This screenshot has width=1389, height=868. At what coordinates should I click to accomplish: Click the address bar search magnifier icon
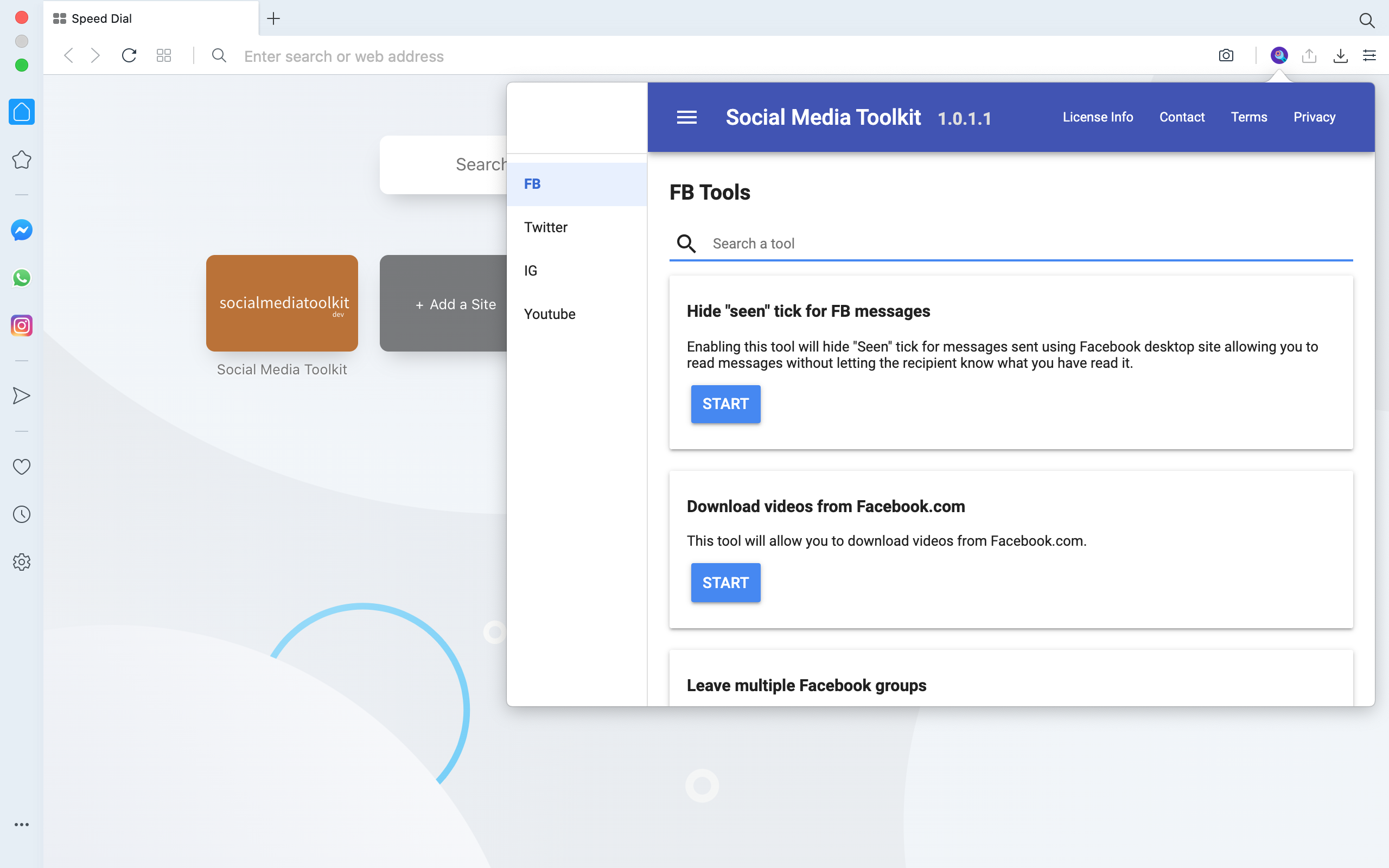(x=219, y=56)
